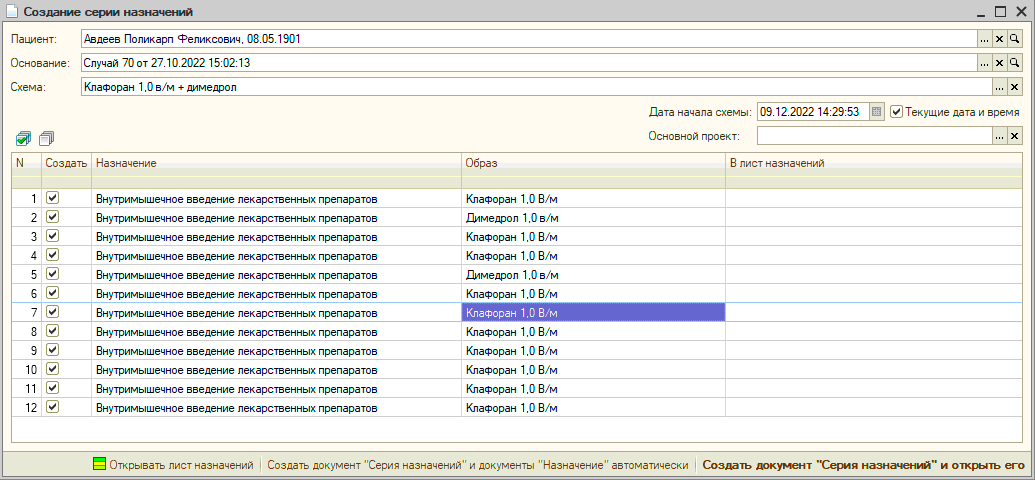Toggle Текущие дата и время checkbox
This screenshot has width=1035, height=480.
(897, 112)
